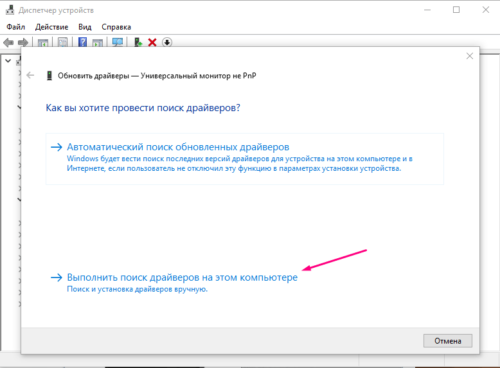Click the Отмена button
The width and height of the screenshot is (500, 368).
[448, 341]
